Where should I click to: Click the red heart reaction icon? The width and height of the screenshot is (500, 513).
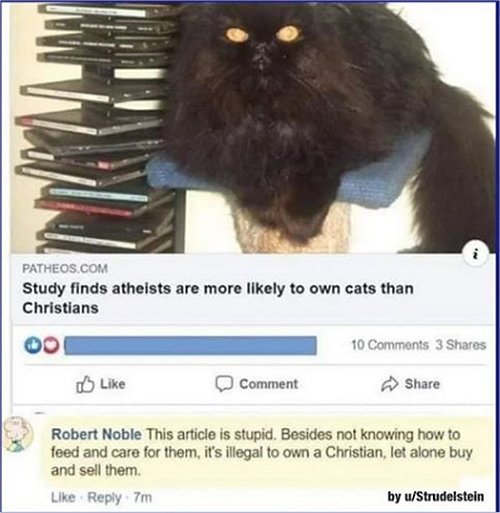(x=50, y=346)
